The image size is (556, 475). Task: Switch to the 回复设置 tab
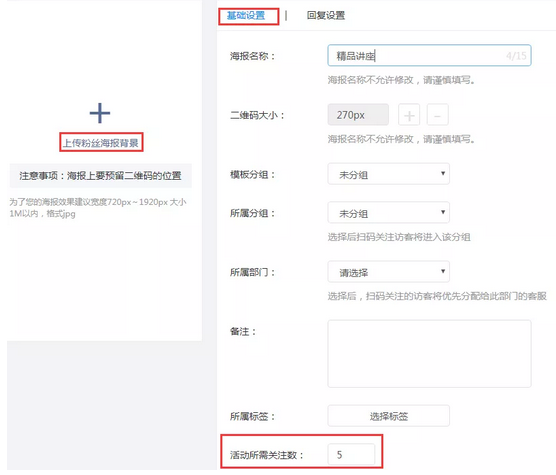(x=326, y=16)
